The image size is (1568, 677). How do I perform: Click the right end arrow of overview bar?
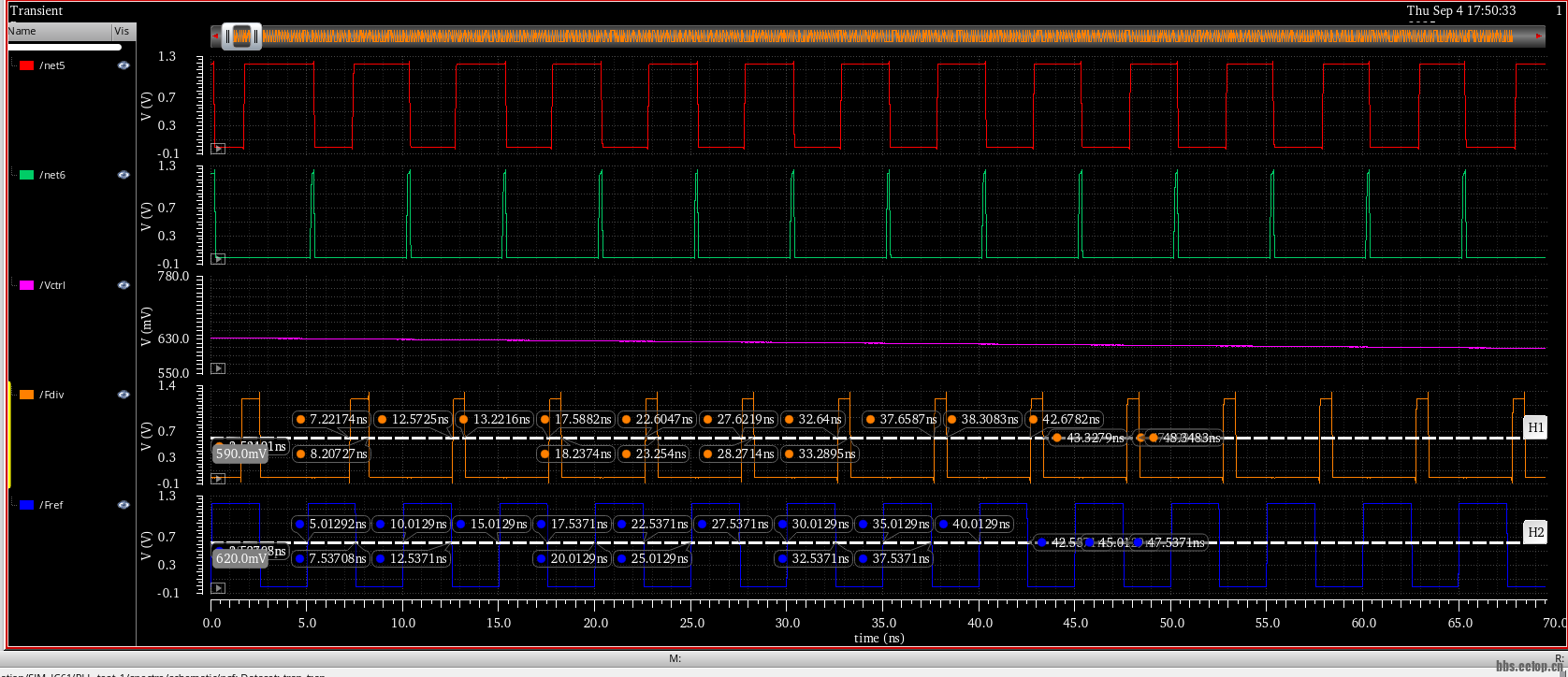(x=1540, y=36)
